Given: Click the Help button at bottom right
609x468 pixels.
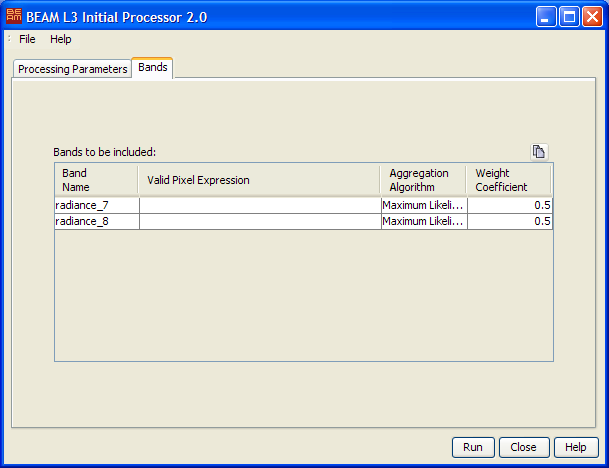Looking at the screenshot, I should [576, 447].
